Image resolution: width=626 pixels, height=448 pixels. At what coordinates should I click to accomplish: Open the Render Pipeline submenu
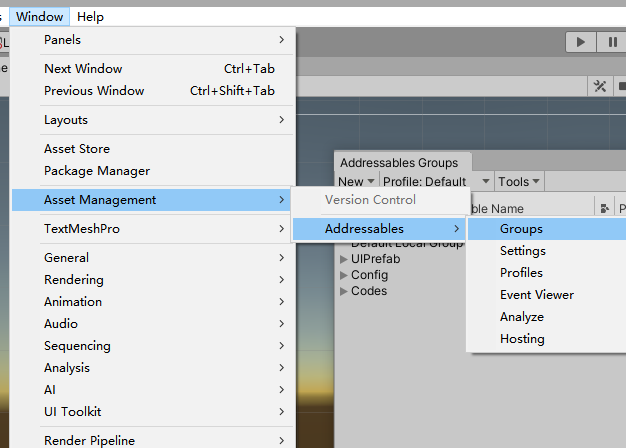tap(153, 440)
